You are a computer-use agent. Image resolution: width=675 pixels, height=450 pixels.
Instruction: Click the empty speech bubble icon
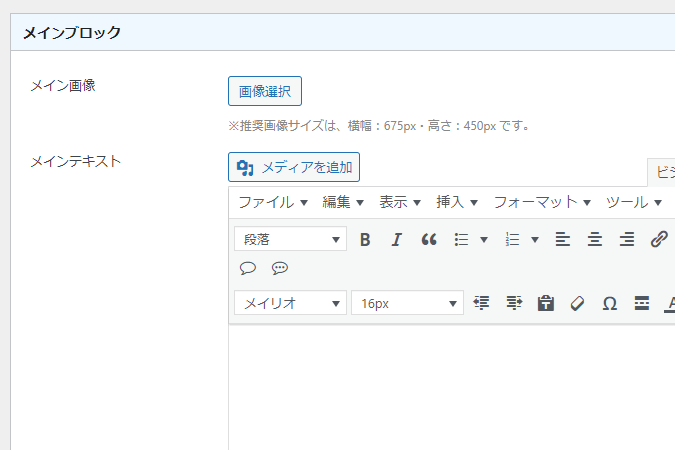pos(248,268)
